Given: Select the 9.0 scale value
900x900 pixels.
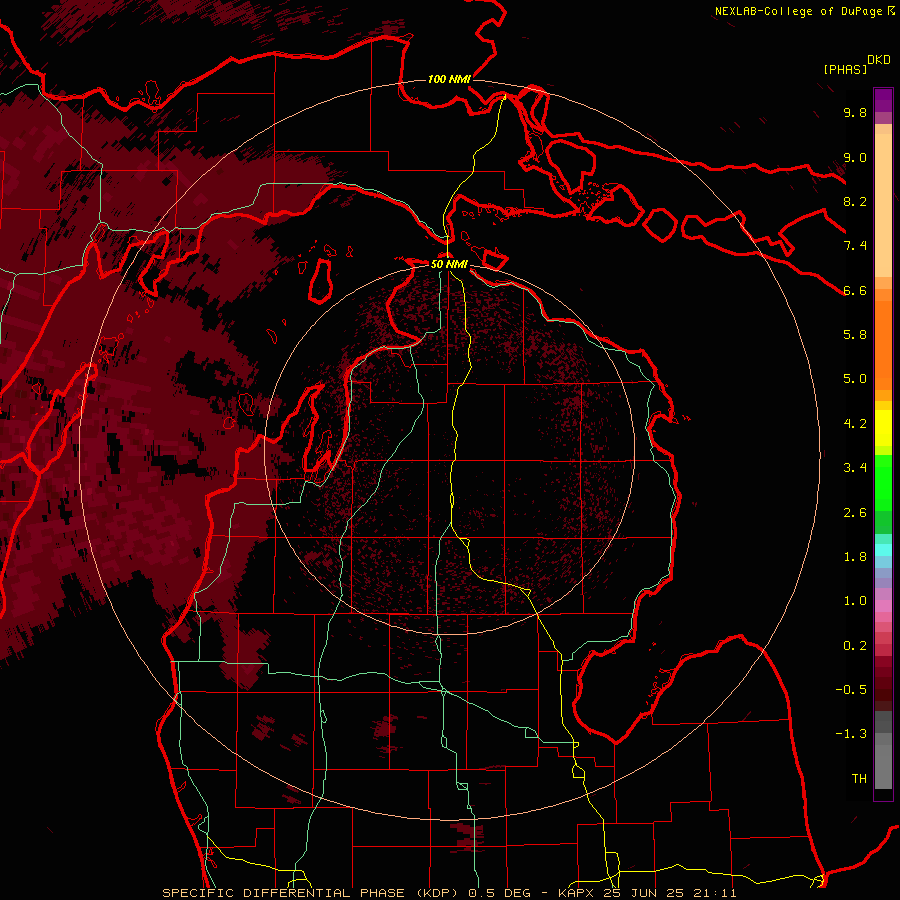Looking at the screenshot, I should [855, 157].
